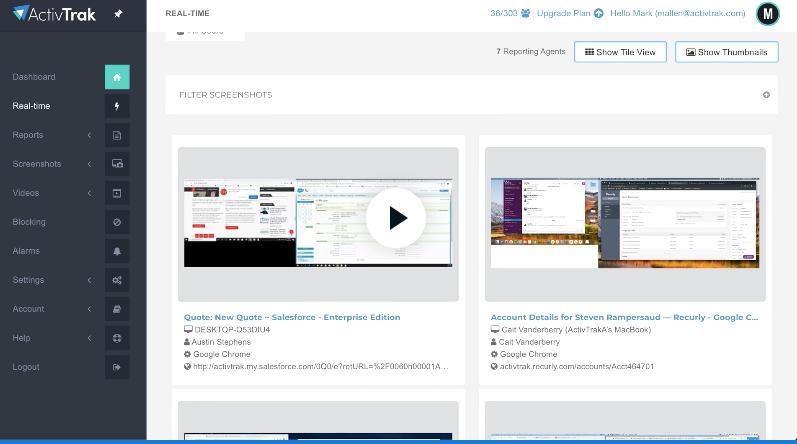Click the Alarms bell icon
This screenshot has width=797, height=444.
pos(117,251)
